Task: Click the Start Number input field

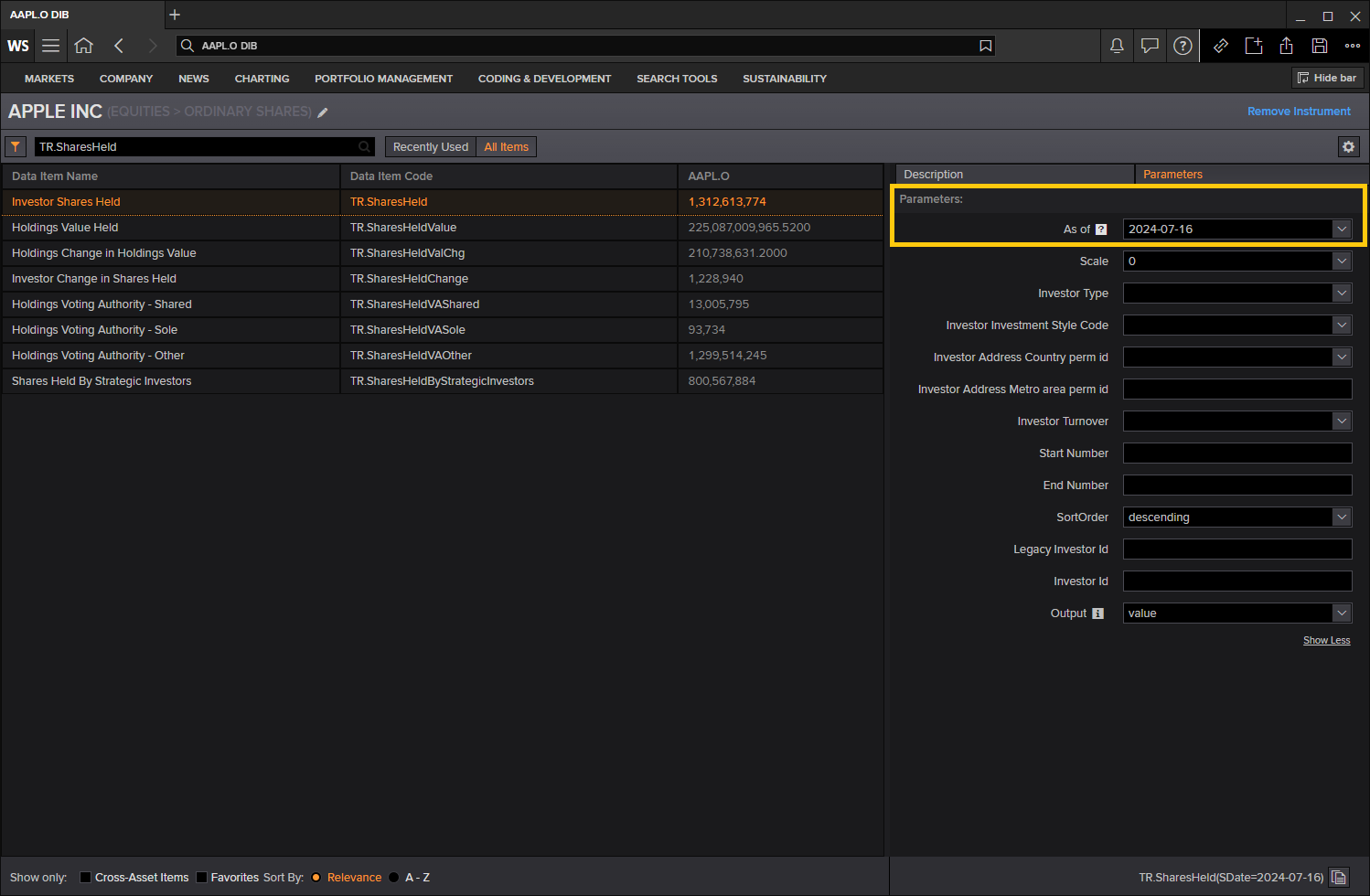Action: [1237, 453]
